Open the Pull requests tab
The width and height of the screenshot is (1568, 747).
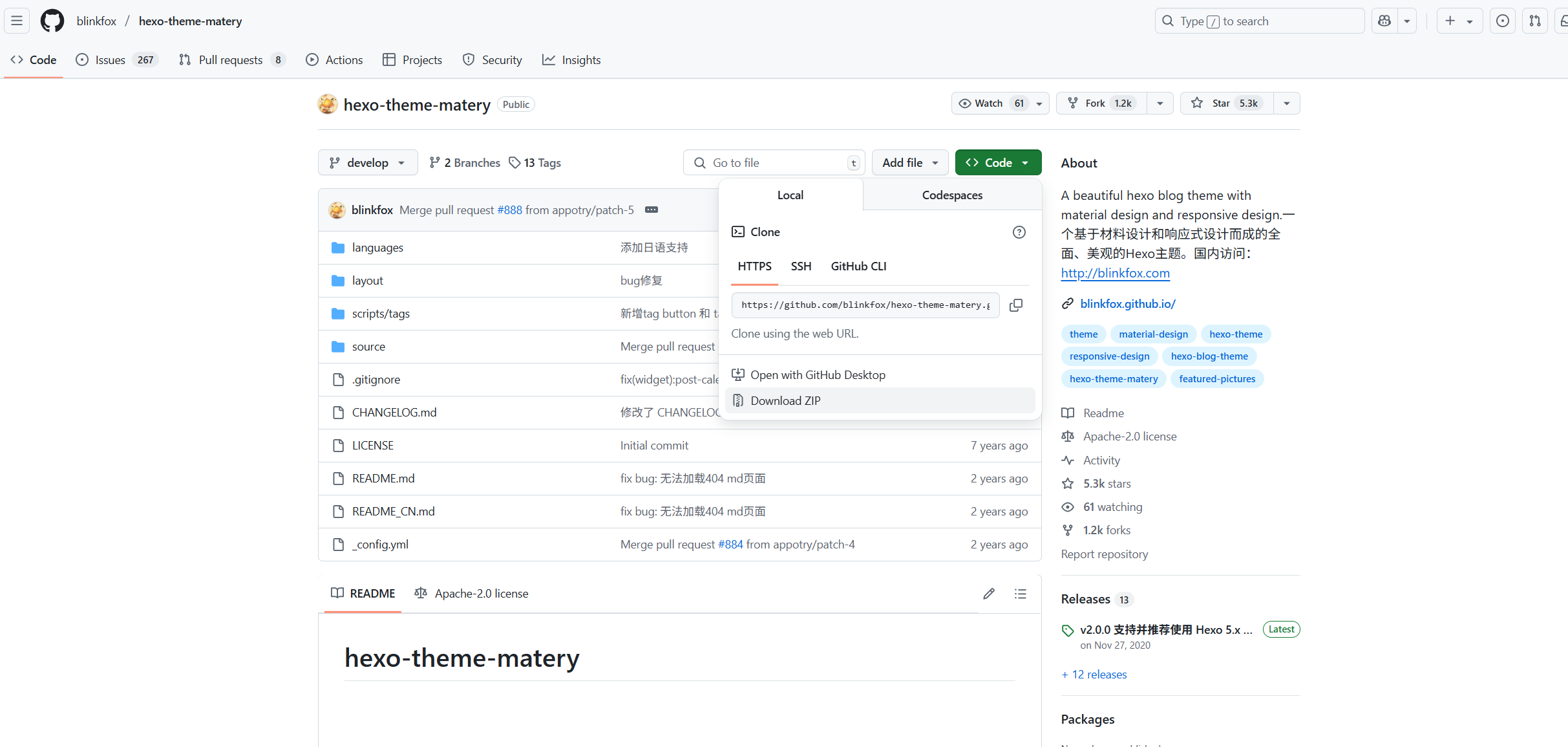[231, 60]
